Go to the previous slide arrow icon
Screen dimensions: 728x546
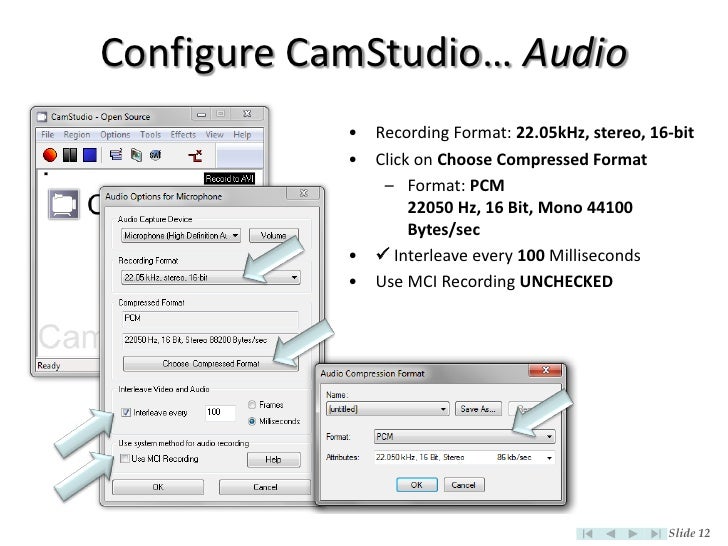[611, 533]
